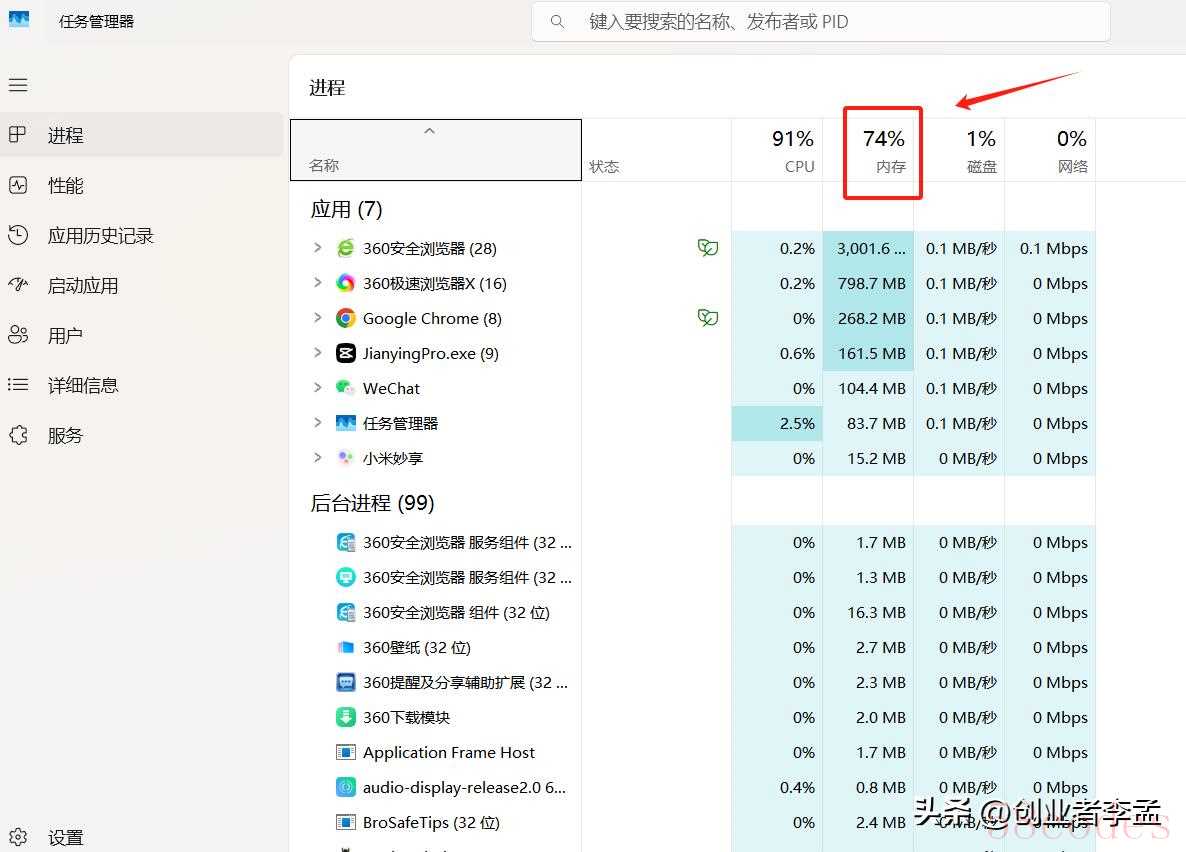Click the 15.2 MB memory value for 小米妙享

(x=876, y=458)
